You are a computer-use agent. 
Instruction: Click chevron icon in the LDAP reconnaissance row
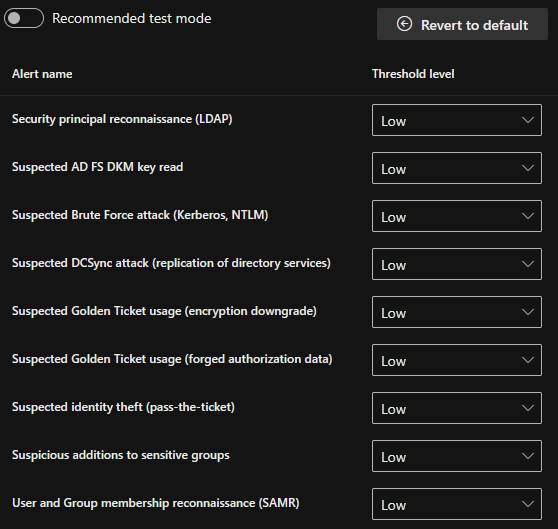[528, 120]
